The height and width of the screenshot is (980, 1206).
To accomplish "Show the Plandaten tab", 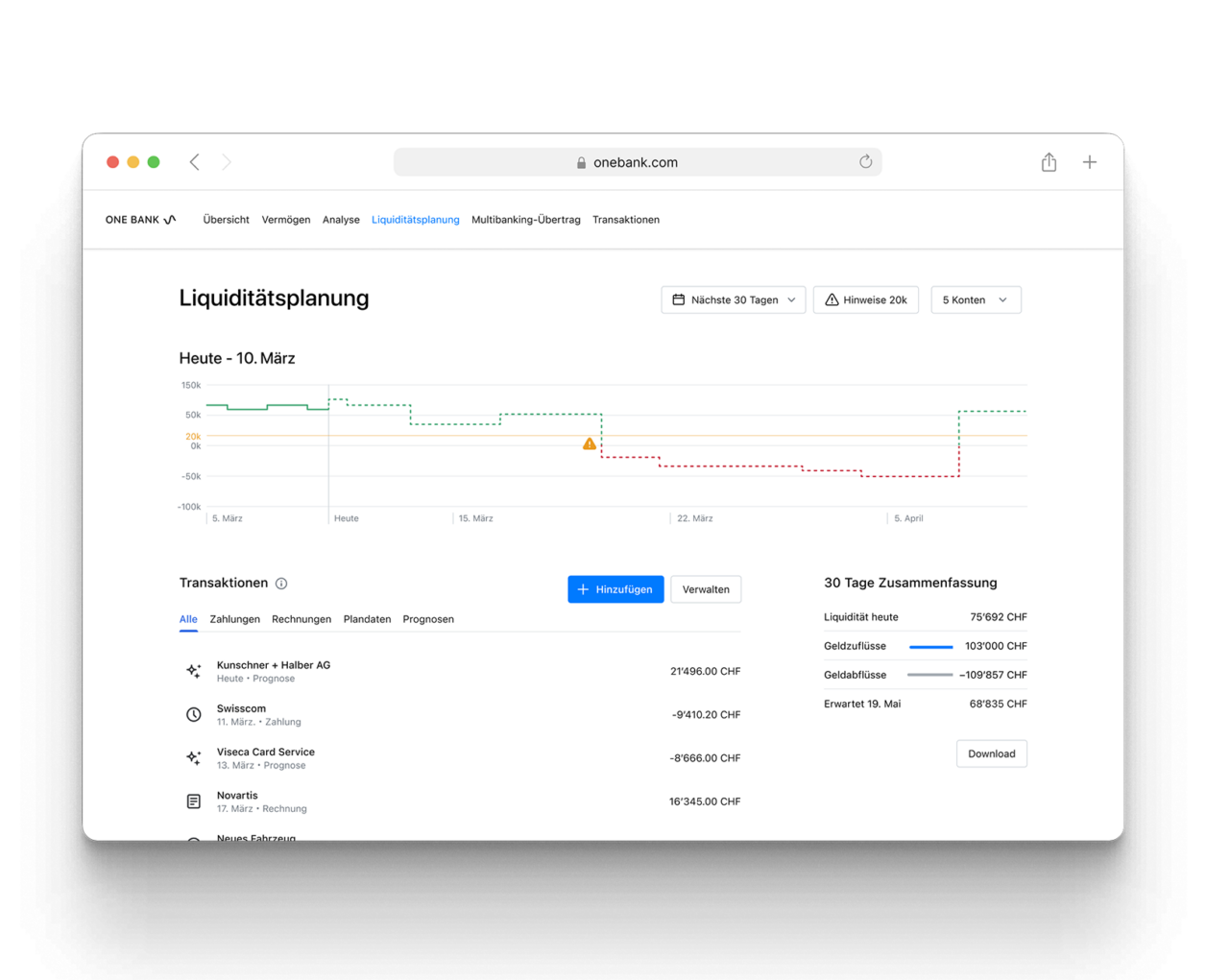I will (x=367, y=620).
